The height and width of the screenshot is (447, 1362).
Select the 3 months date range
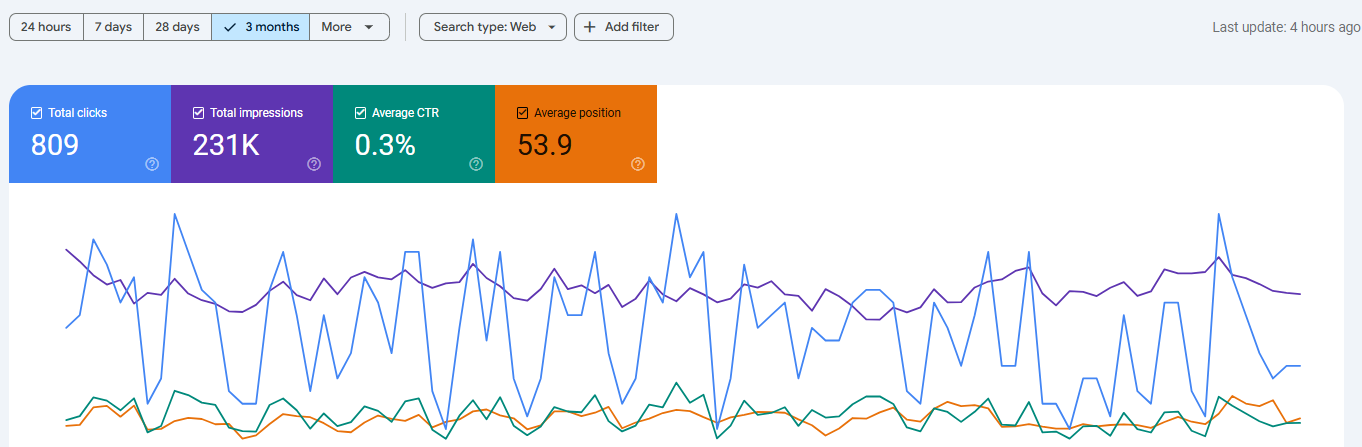pyautogui.click(x=260, y=27)
